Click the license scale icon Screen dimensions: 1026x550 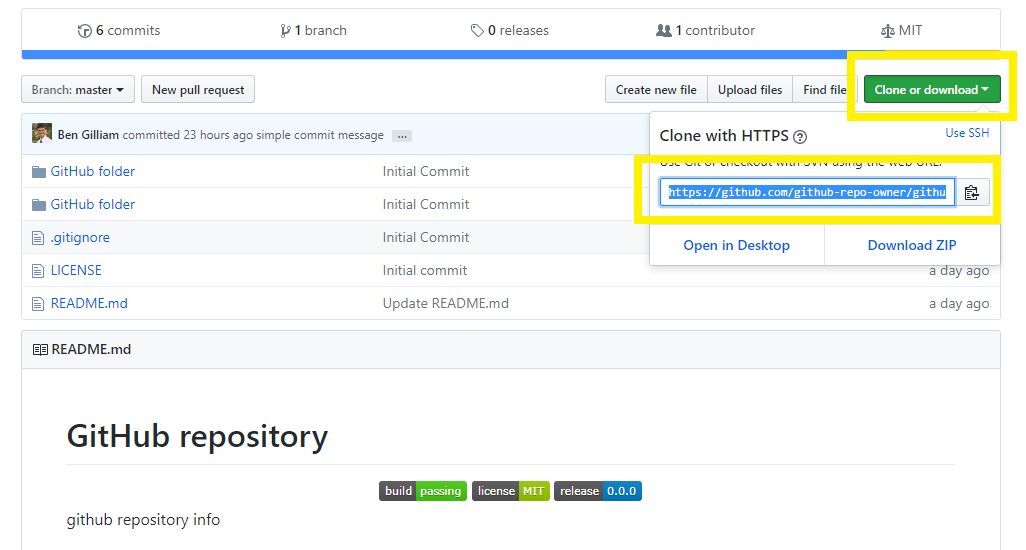coord(887,31)
